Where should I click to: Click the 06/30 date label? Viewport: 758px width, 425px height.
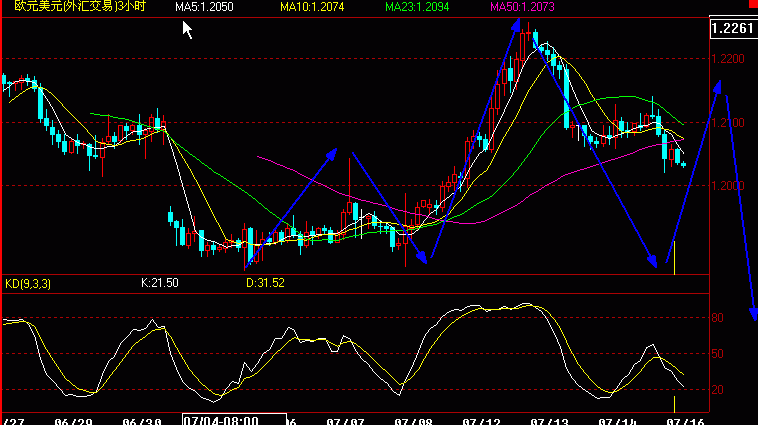pos(142,421)
